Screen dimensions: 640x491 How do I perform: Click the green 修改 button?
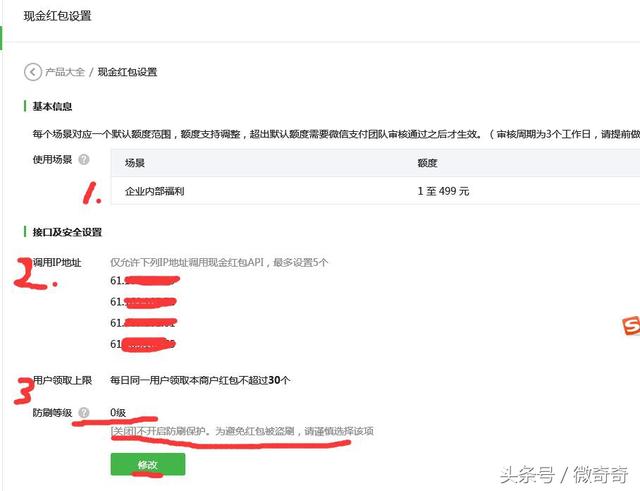[148, 464]
